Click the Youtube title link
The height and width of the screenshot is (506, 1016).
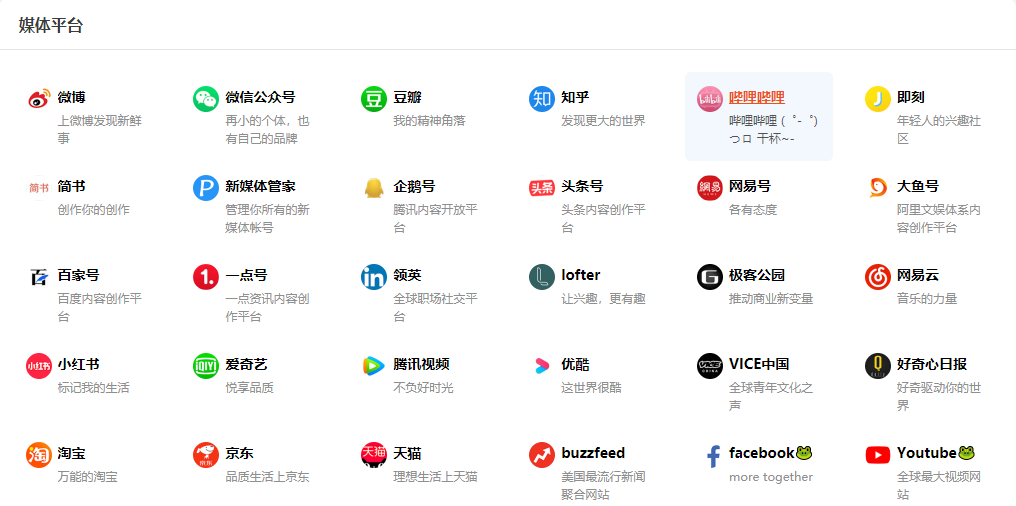[x=936, y=453]
